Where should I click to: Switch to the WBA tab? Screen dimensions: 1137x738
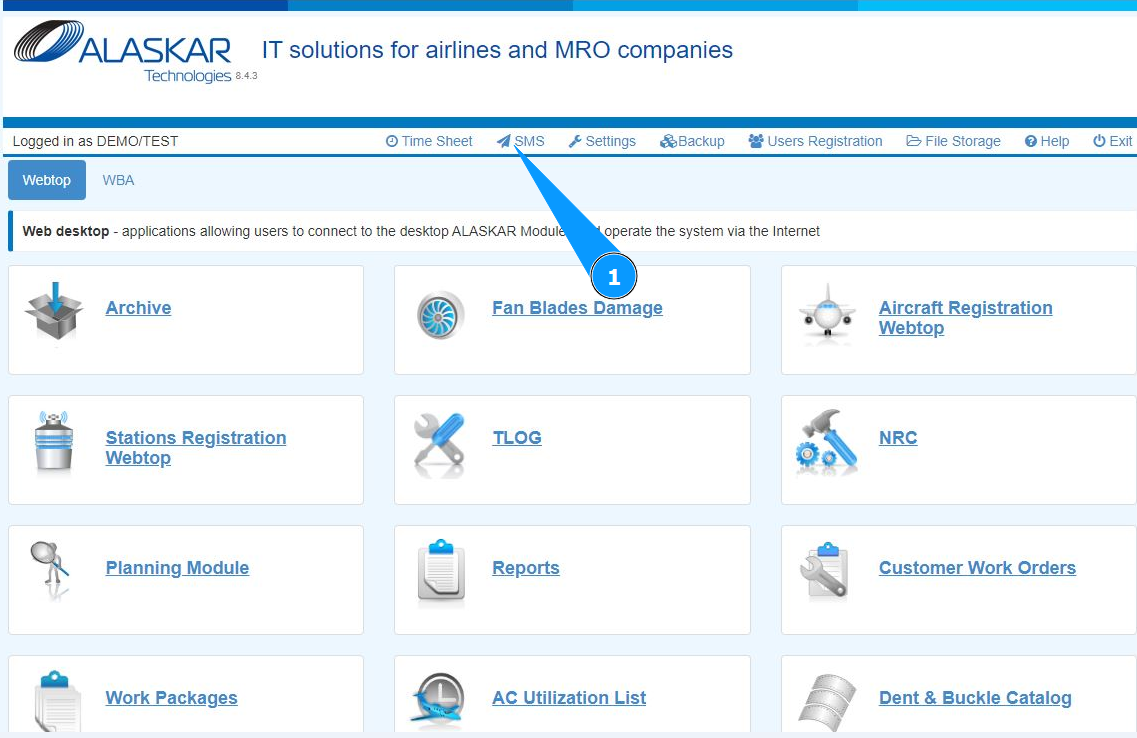pyautogui.click(x=118, y=180)
